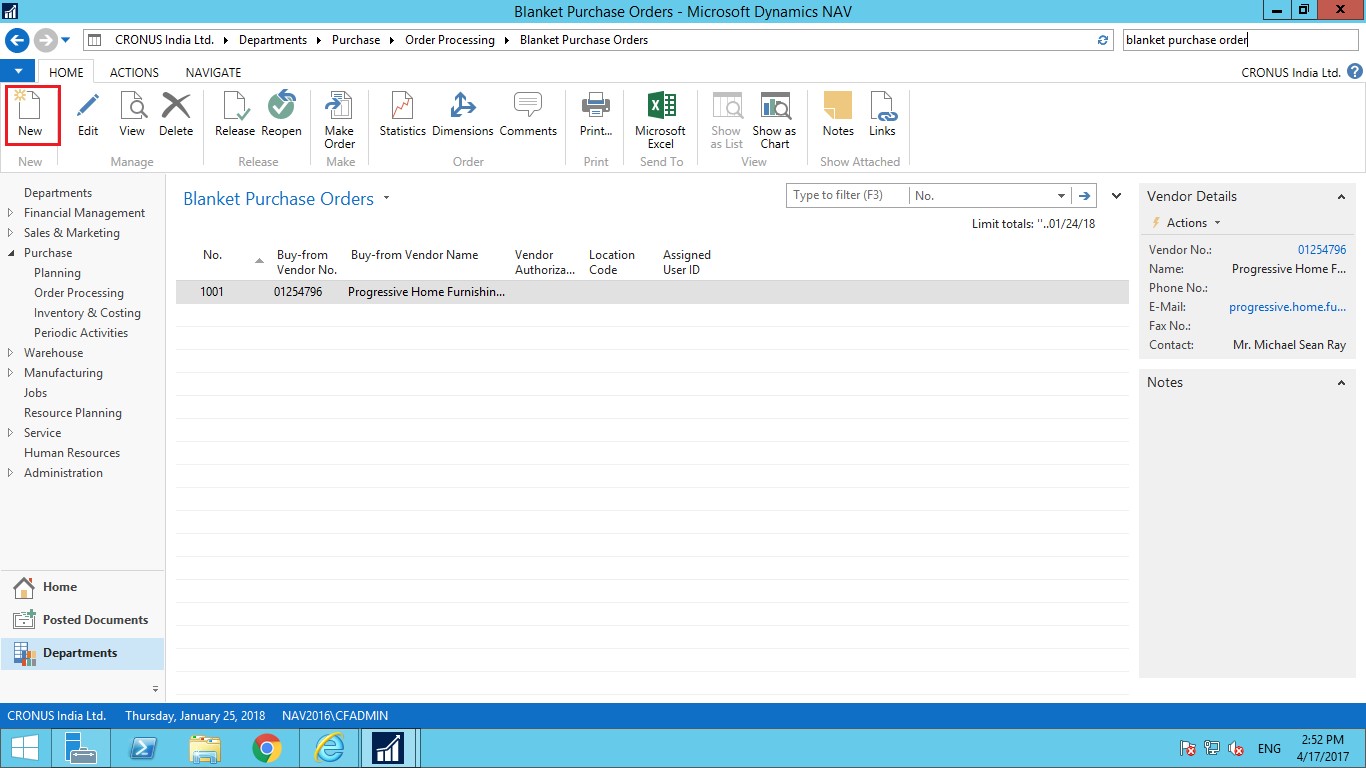The width and height of the screenshot is (1366, 768).
Task: Open the Edit action in ribbon
Action: click(x=88, y=115)
